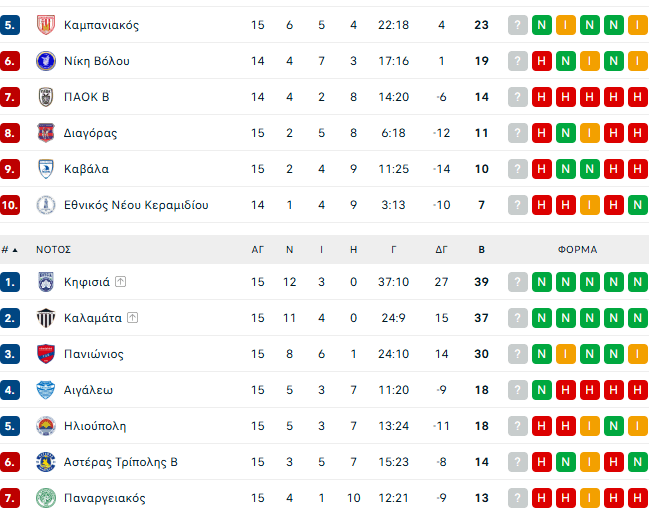Click promotion arrow icon beside Κηφισιά
The height and width of the screenshot is (513, 649).
(x=121, y=282)
